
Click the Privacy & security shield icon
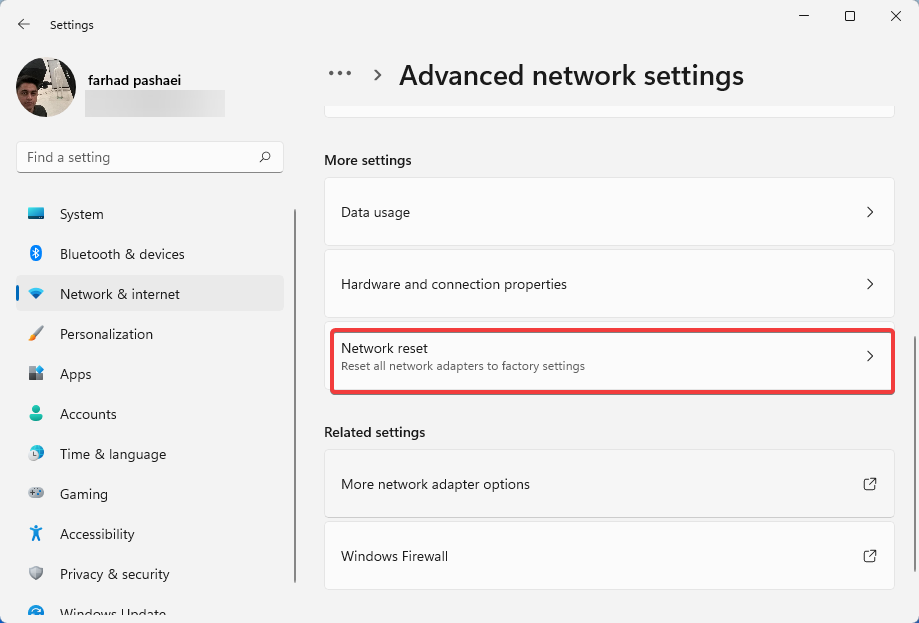pyautogui.click(x=36, y=574)
